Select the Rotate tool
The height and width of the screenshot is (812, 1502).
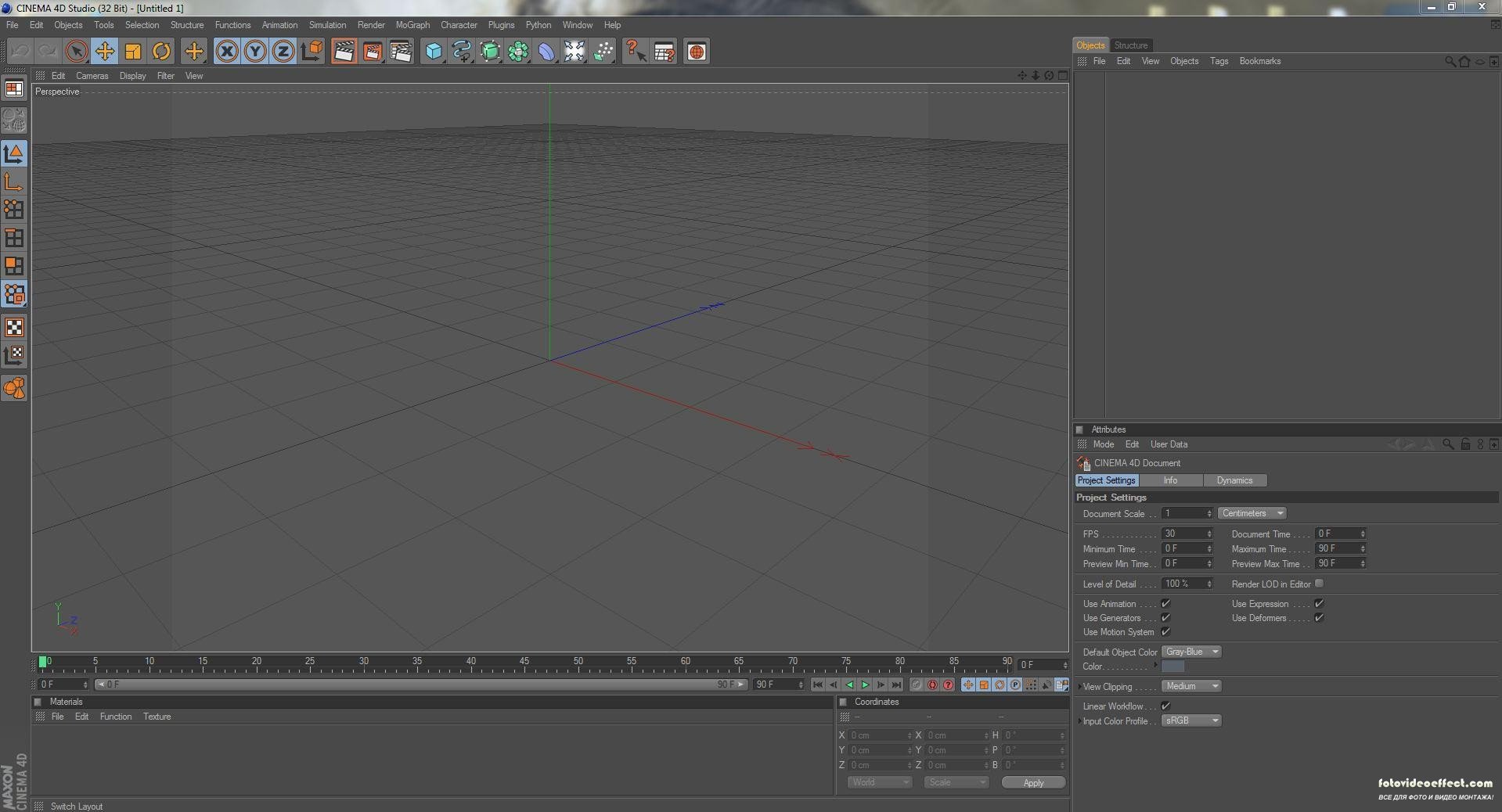[x=161, y=52]
